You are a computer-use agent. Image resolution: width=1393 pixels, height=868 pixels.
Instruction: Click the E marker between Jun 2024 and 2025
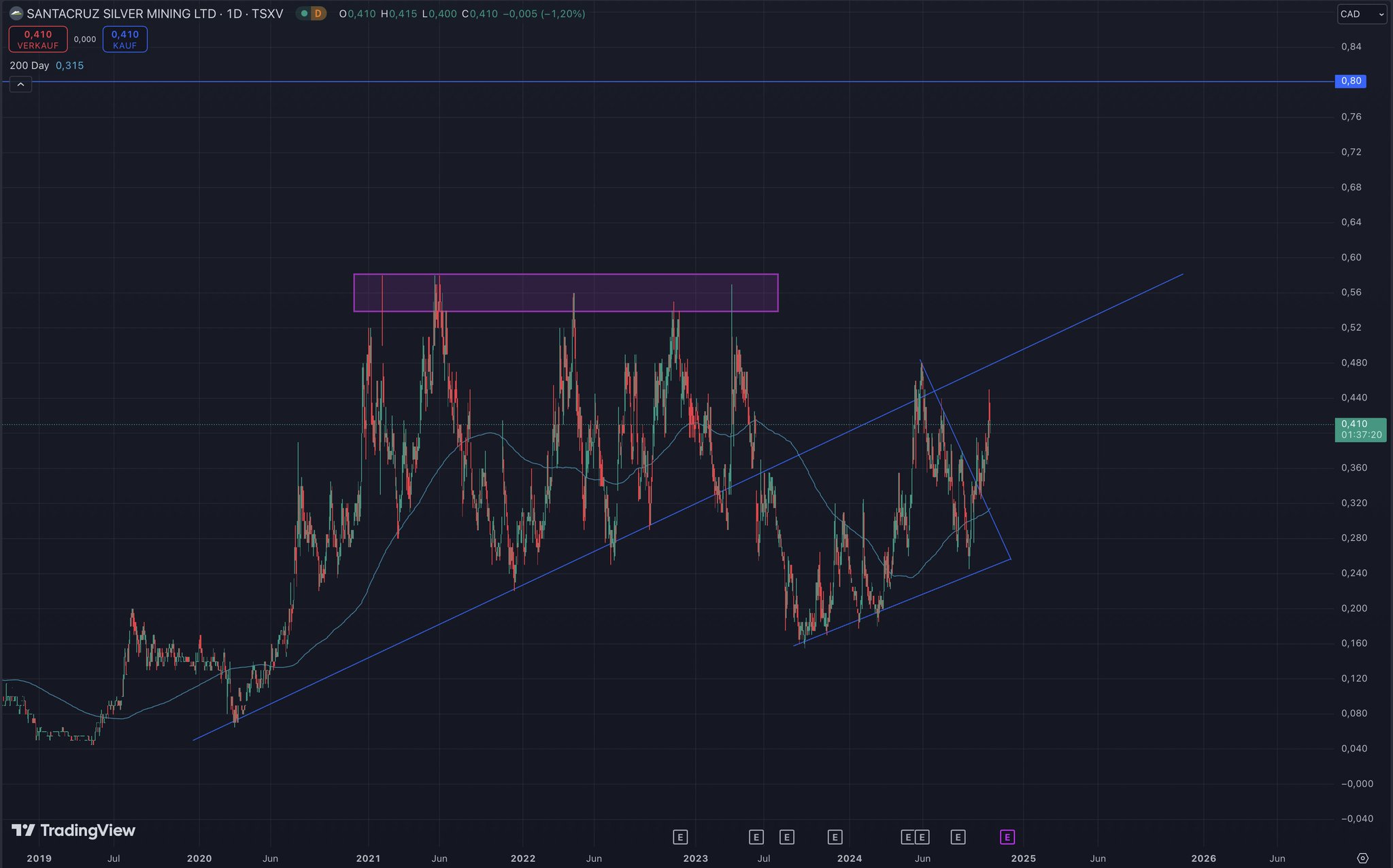(x=958, y=837)
